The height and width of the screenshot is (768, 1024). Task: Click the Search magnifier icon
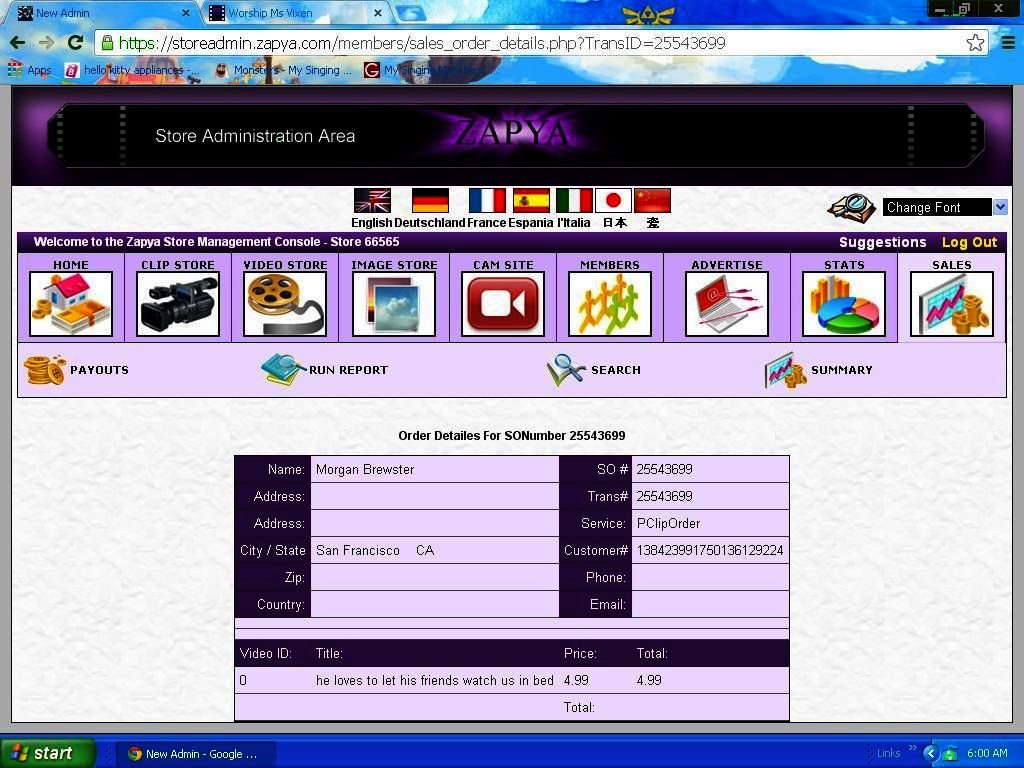566,370
